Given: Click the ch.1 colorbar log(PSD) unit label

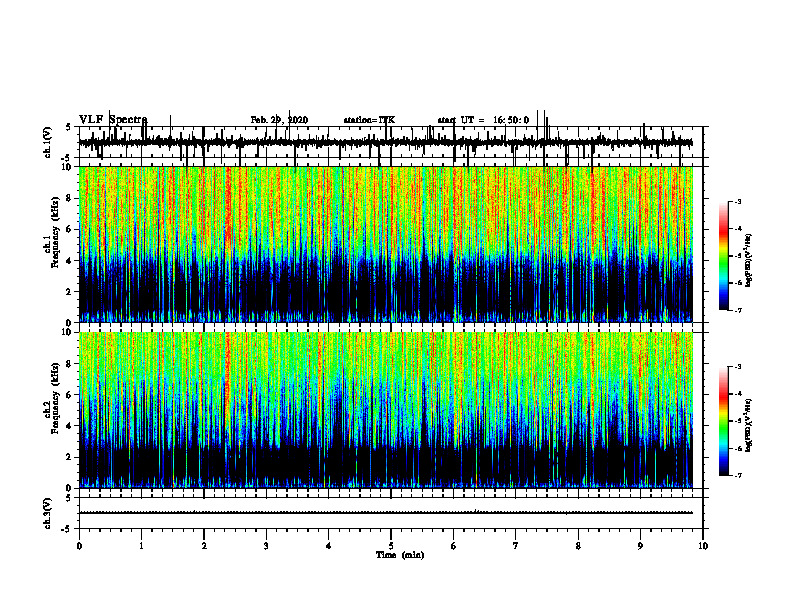Looking at the screenshot, I should coord(749,261).
